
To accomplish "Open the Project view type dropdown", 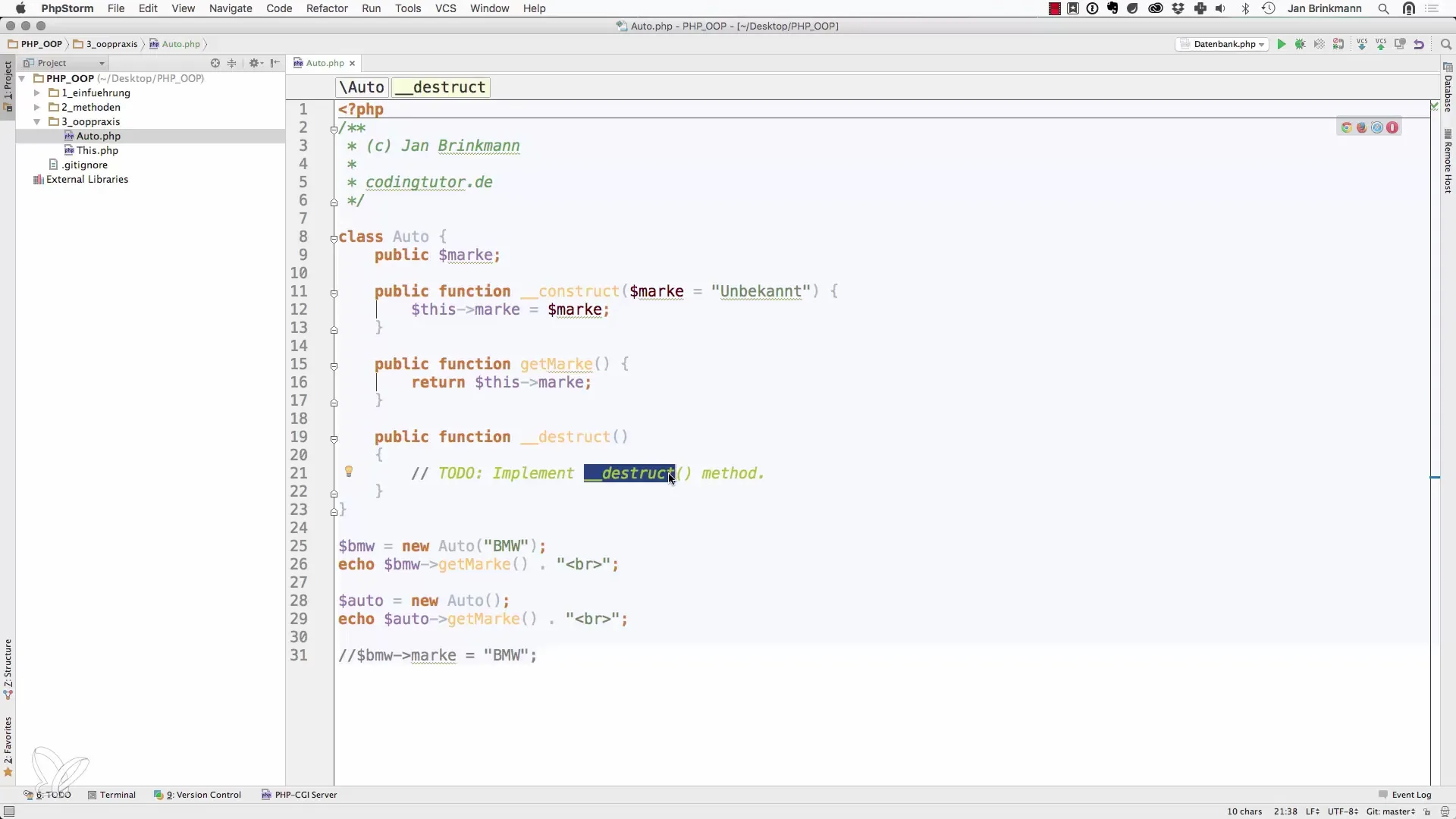I will 64,63.
